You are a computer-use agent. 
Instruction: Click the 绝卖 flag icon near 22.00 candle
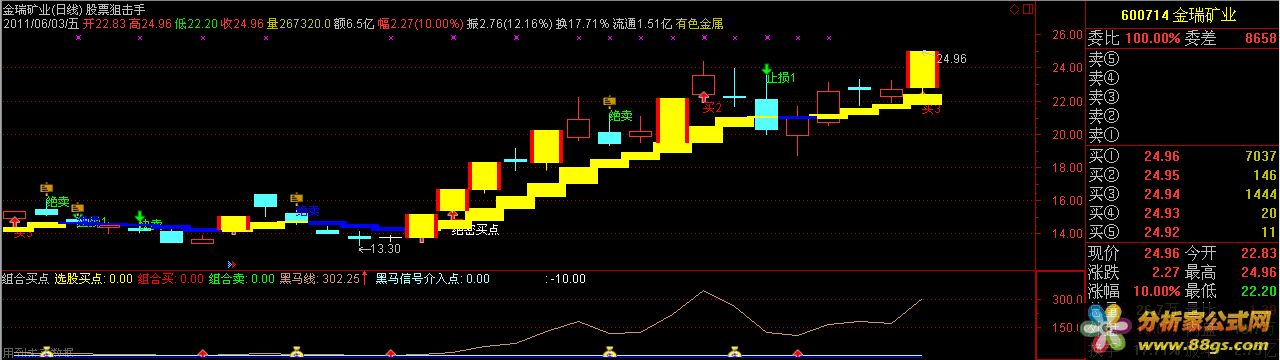coord(609,101)
